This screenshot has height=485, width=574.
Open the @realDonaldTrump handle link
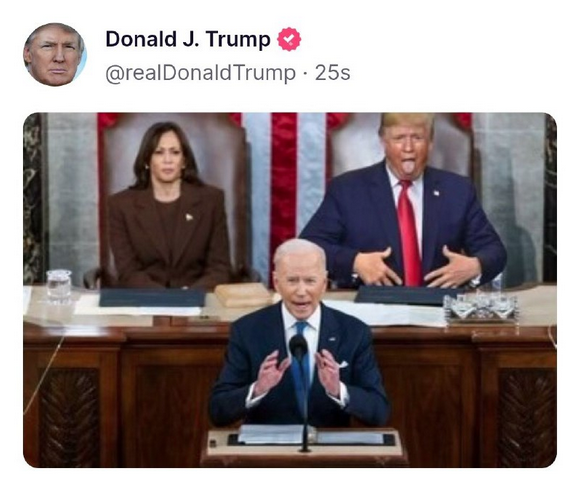(x=200, y=73)
